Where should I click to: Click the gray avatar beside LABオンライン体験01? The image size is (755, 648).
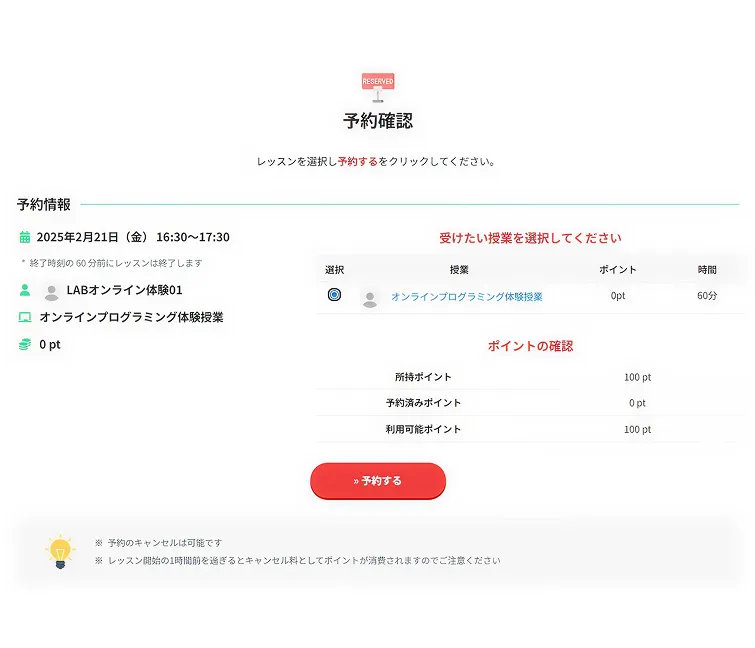tap(51, 291)
